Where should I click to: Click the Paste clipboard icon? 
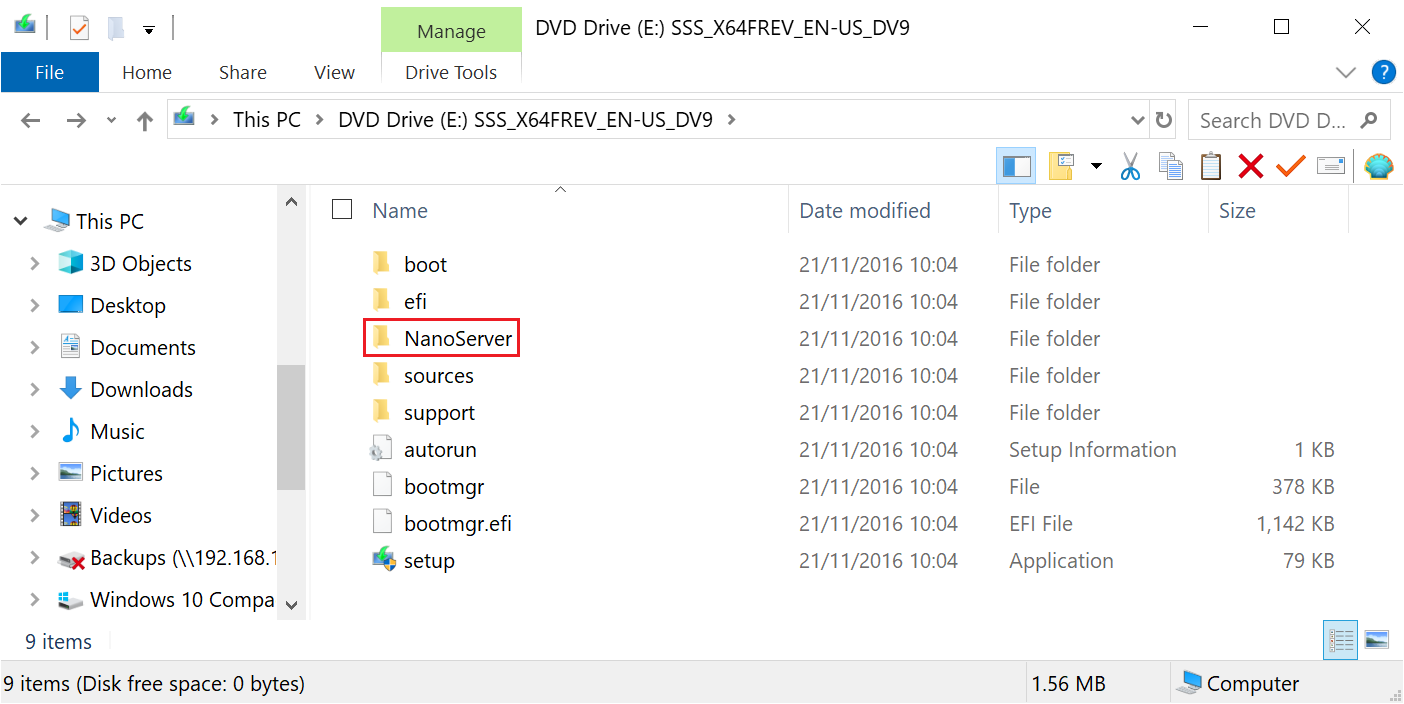click(1210, 166)
